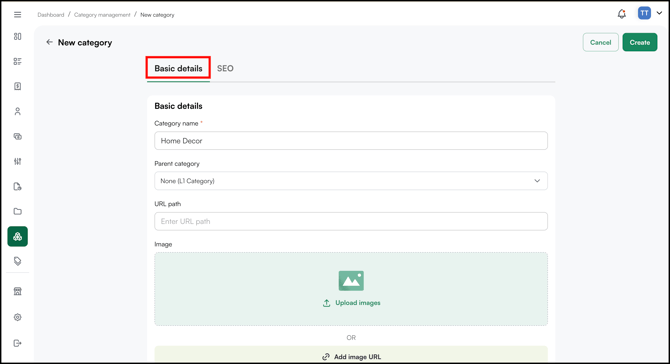Switch to the Basic details tab
Screen dimensions: 670x364
point(178,68)
